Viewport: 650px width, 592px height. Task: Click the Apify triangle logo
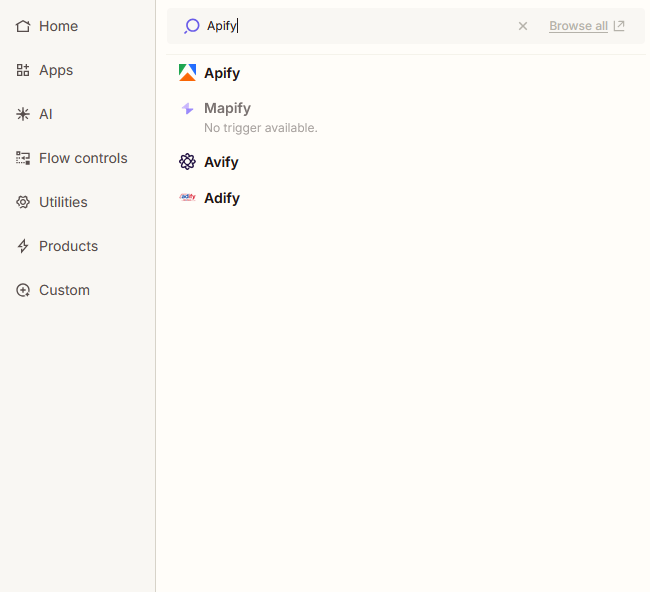[187, 73]
